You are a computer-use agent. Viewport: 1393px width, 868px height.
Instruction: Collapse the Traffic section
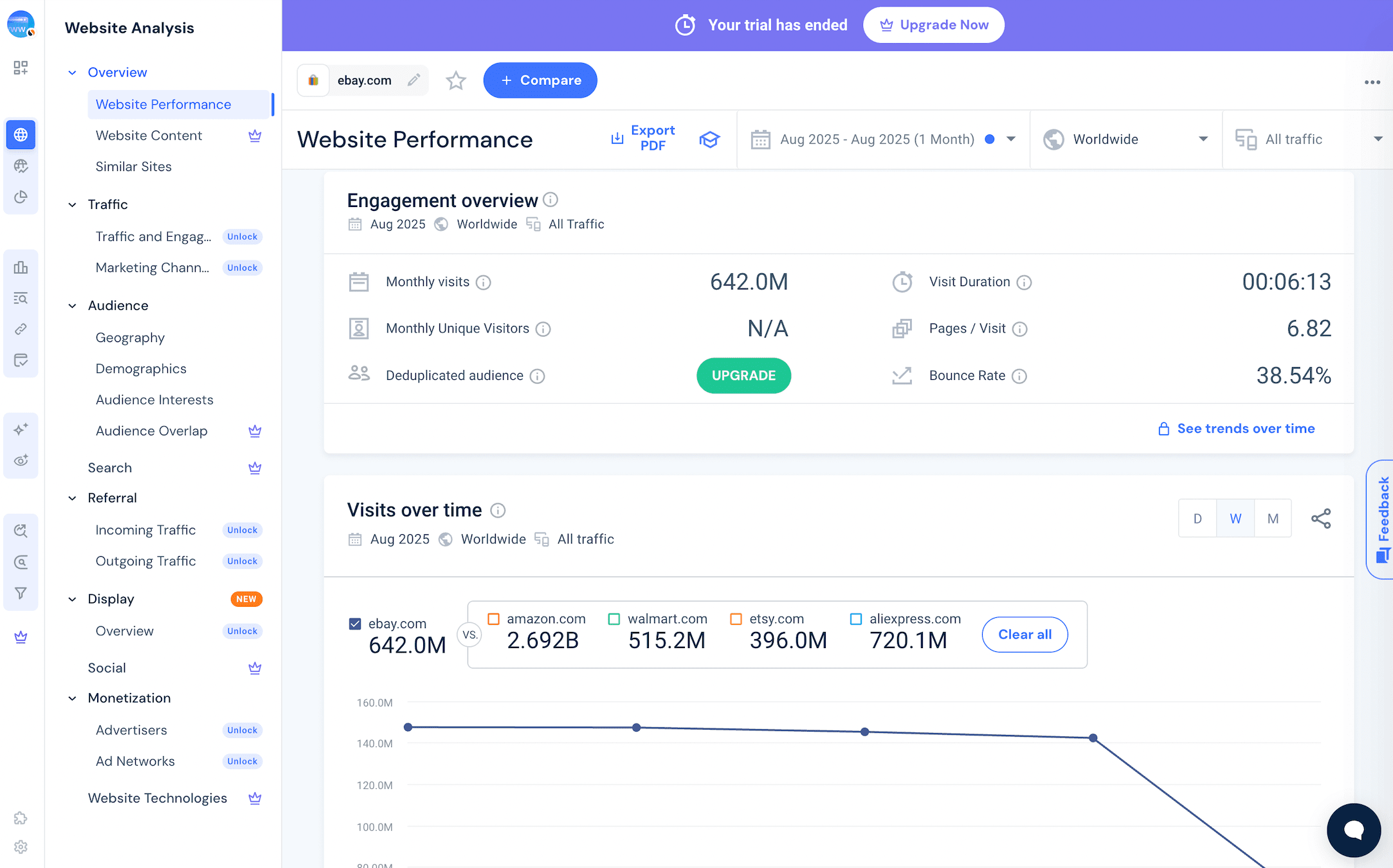pos(72,204)
